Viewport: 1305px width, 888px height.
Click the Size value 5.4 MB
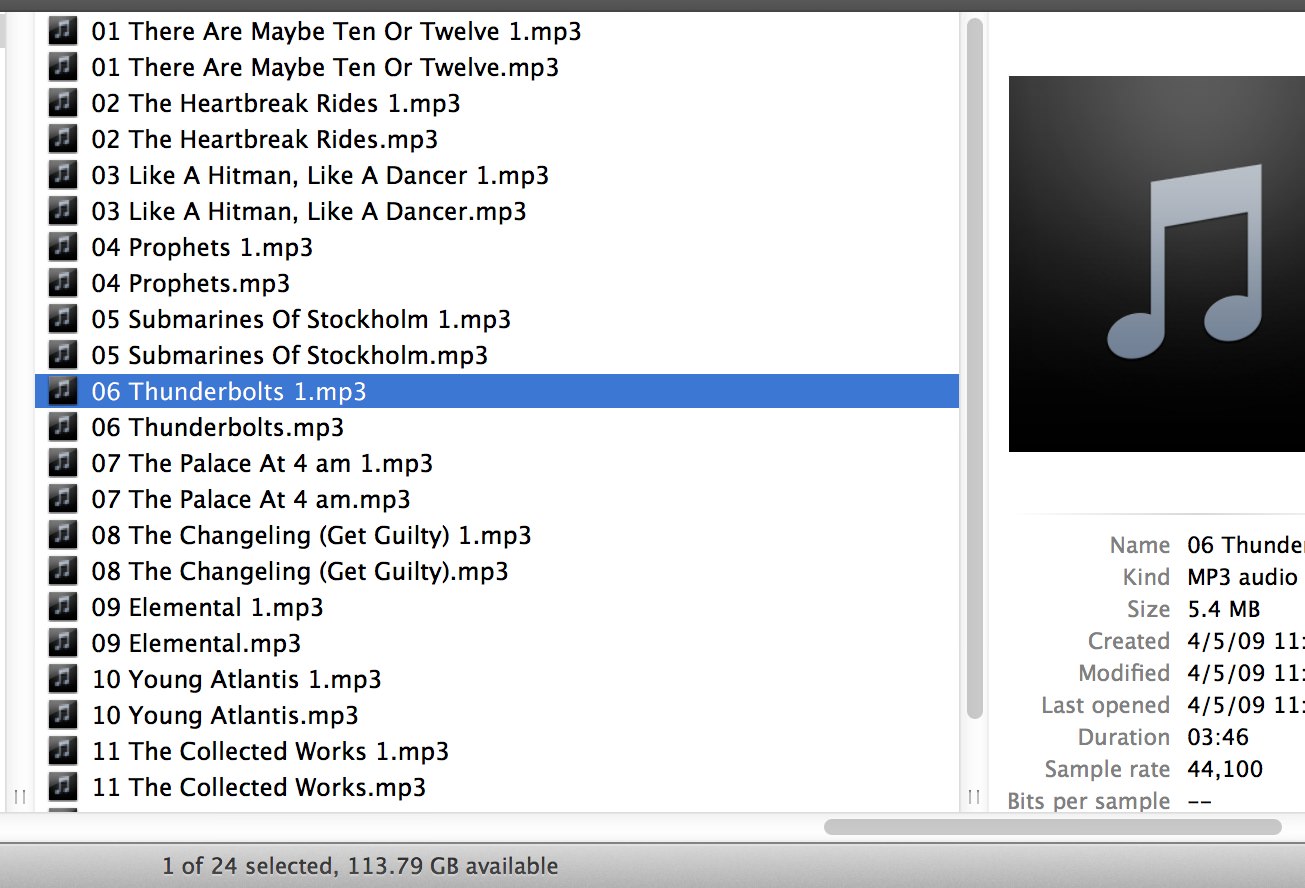[x=1224, y=610]
